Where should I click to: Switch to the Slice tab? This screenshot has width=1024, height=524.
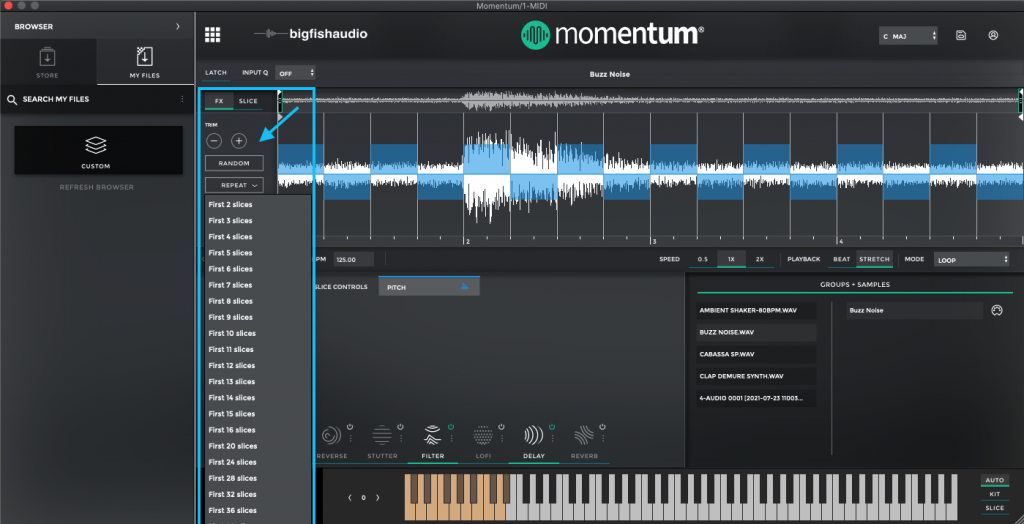(x=248, y=101)
